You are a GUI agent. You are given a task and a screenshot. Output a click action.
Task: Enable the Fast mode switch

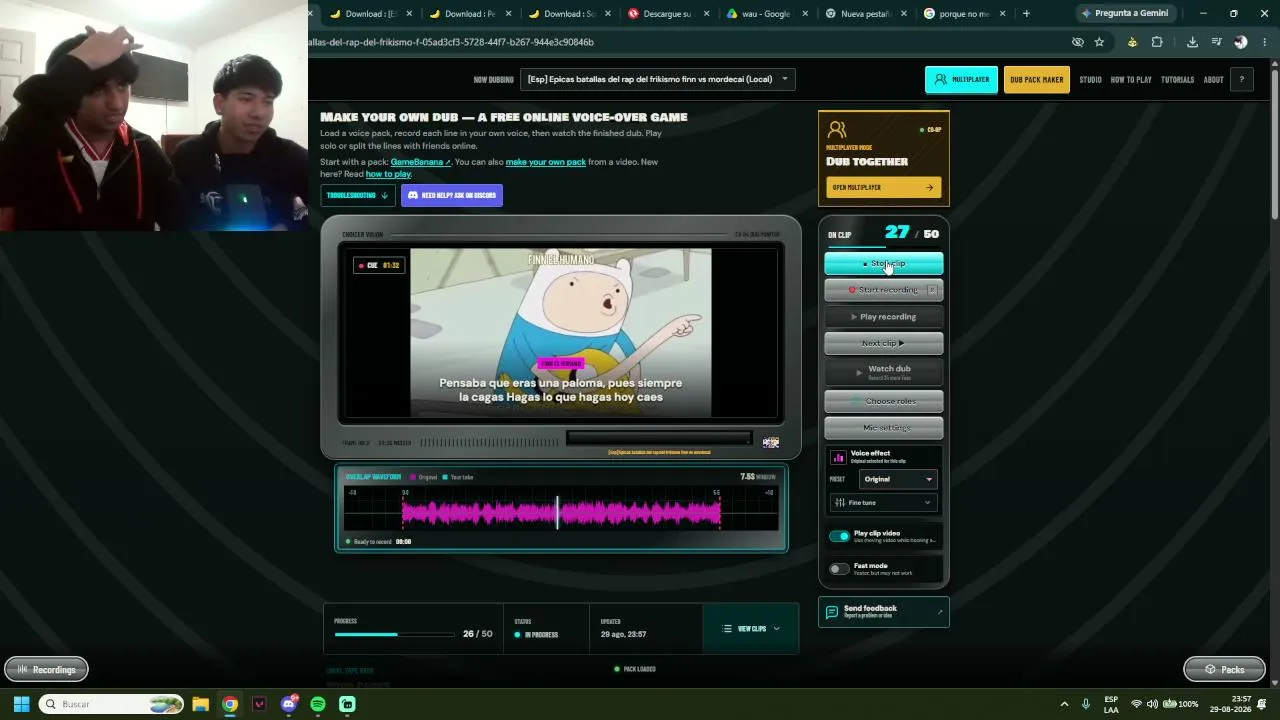pyautogui.click(x=839, y=569)
